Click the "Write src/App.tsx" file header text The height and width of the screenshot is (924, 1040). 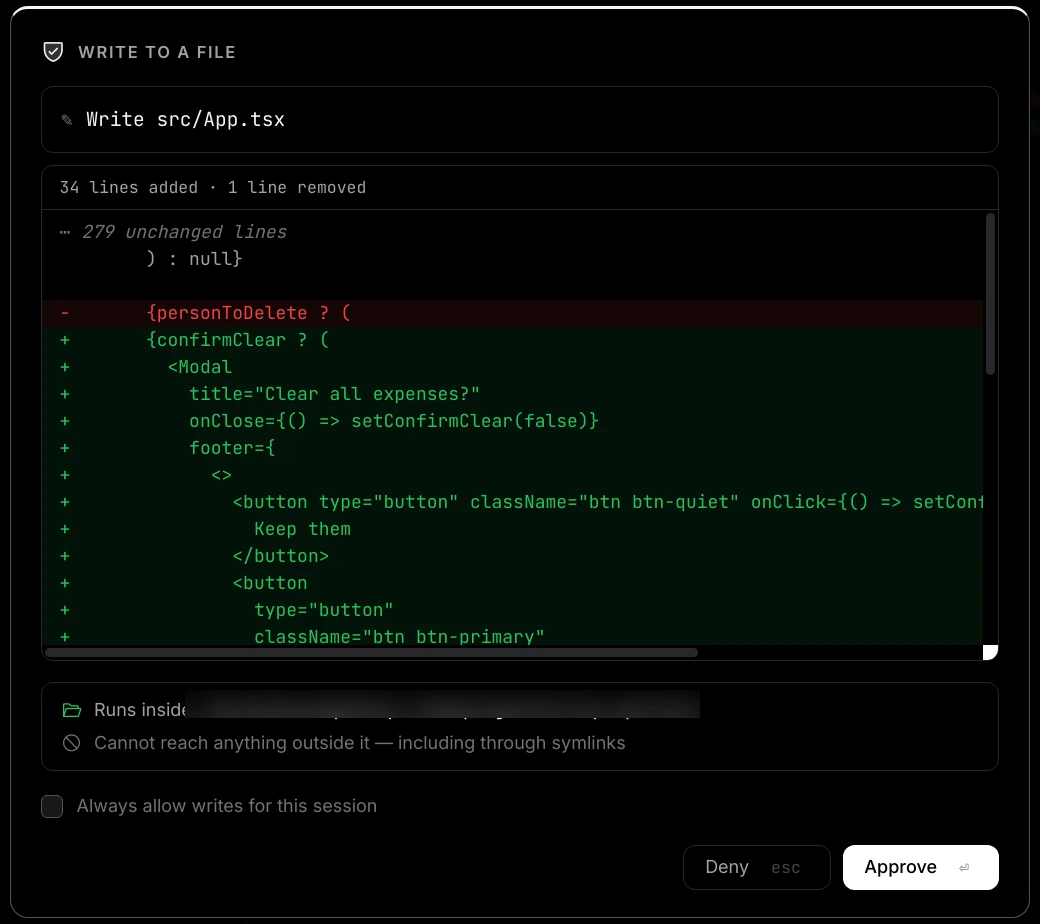[x=186, y=119]
